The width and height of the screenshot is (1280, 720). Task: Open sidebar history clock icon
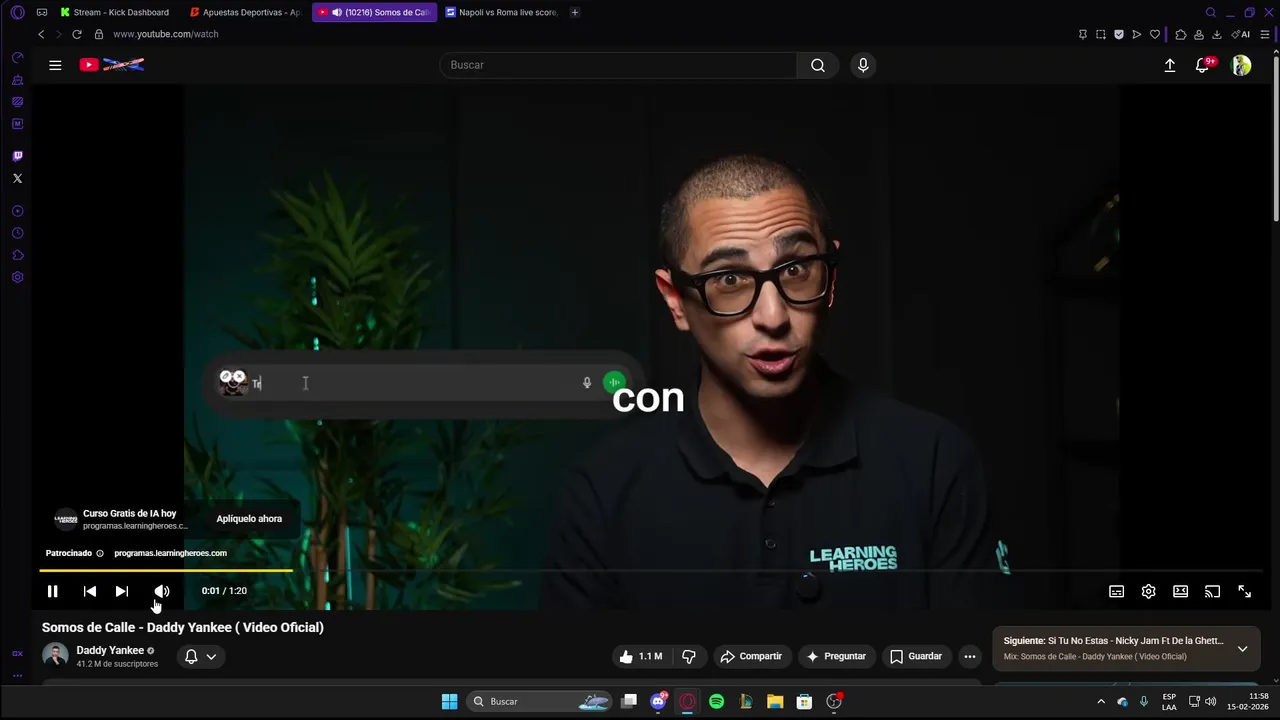click(x=17, y=233)
